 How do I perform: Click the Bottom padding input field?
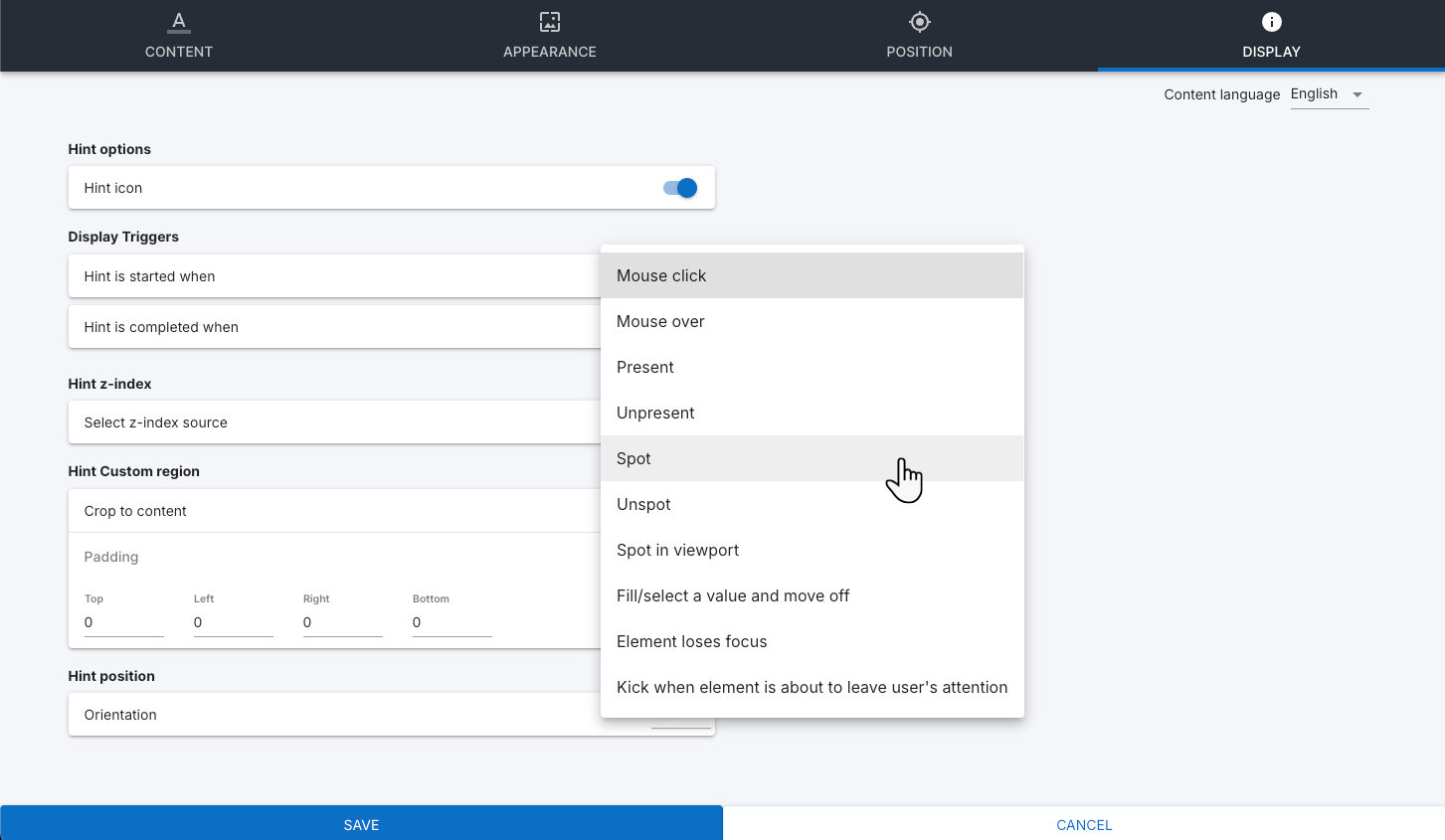tap(452, 622)
